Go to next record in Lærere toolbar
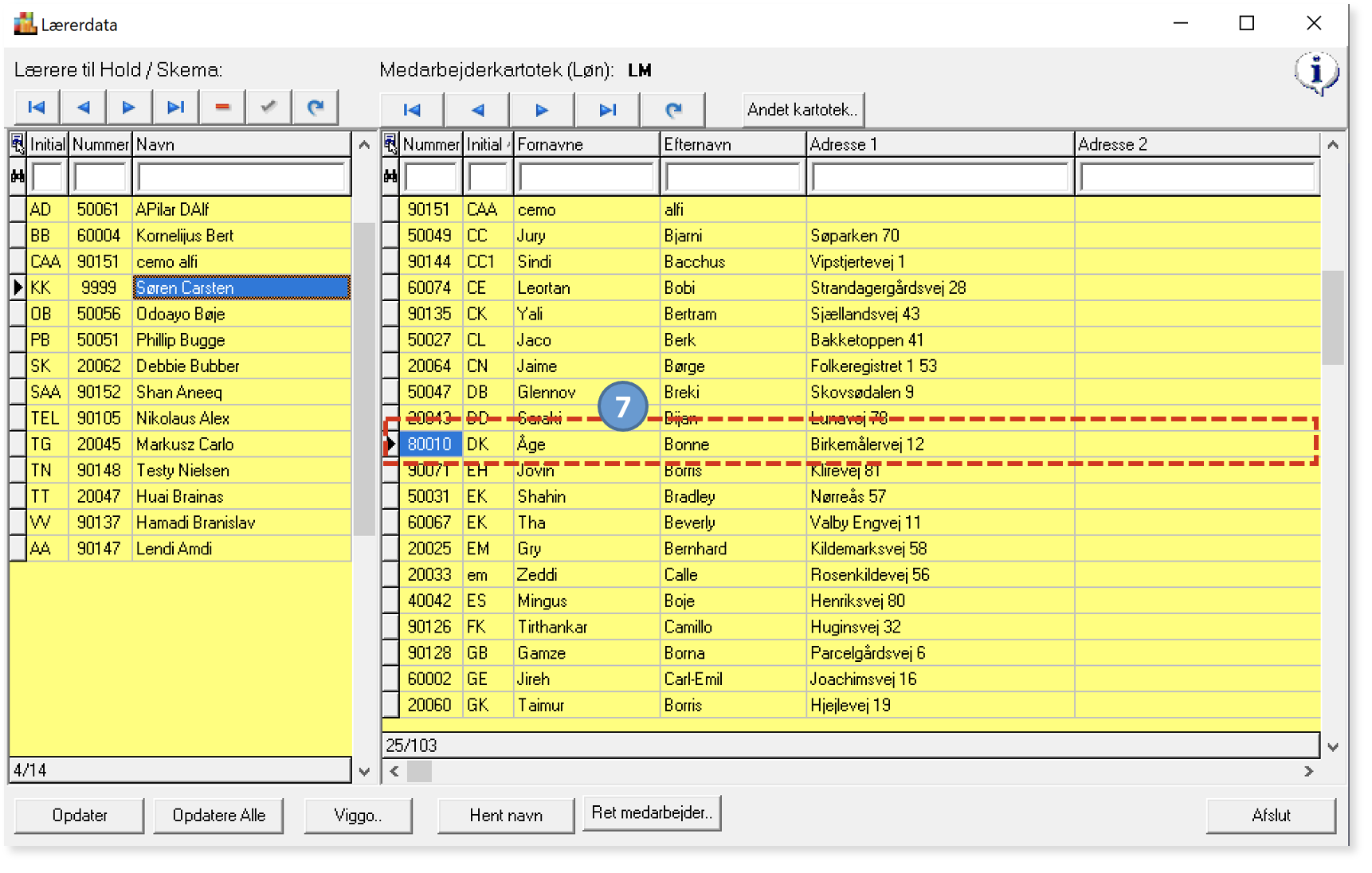1372x873 pixels. [x=129, y=108]
